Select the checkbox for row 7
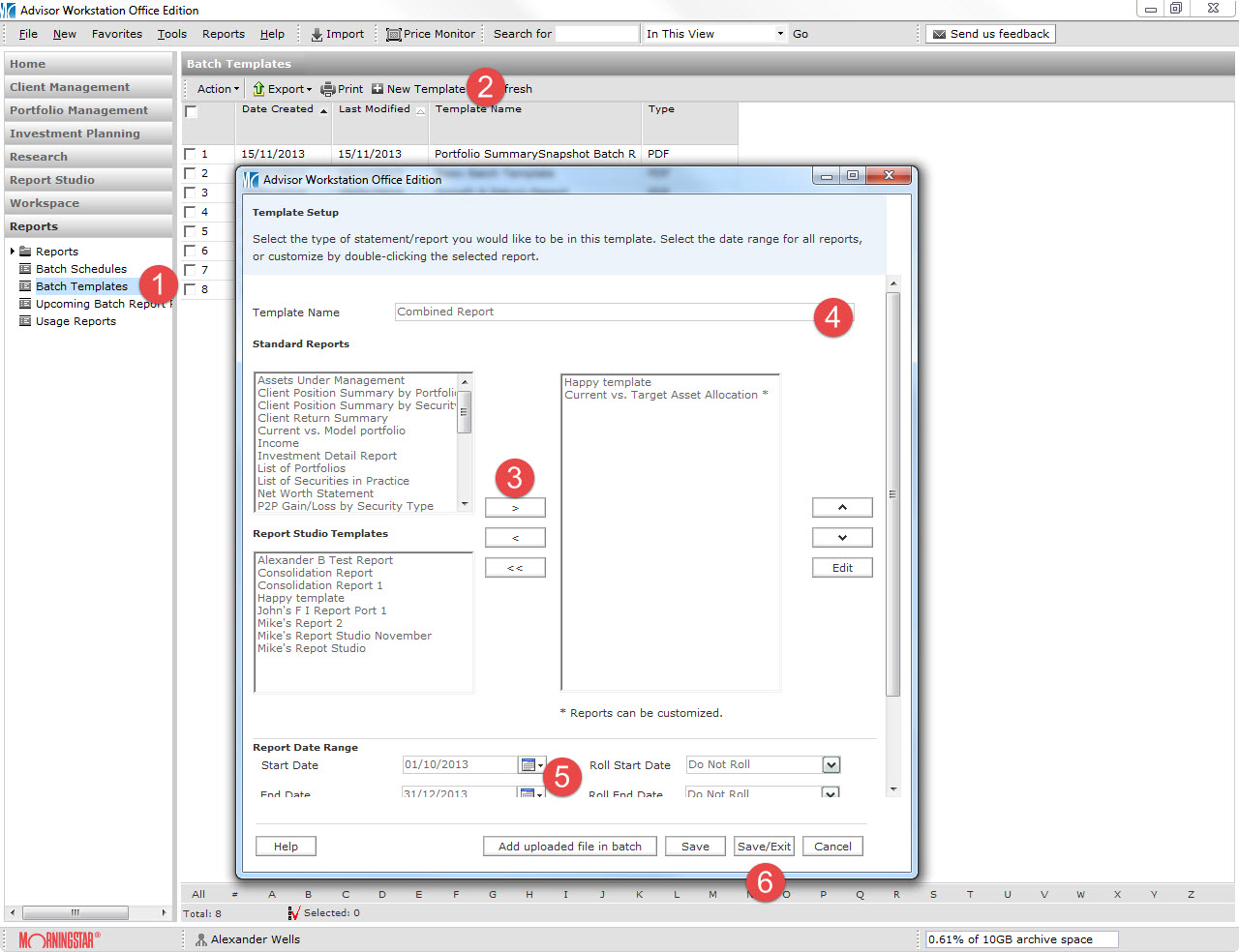Viewport: 1239px width, 952px height. [190, 270]
